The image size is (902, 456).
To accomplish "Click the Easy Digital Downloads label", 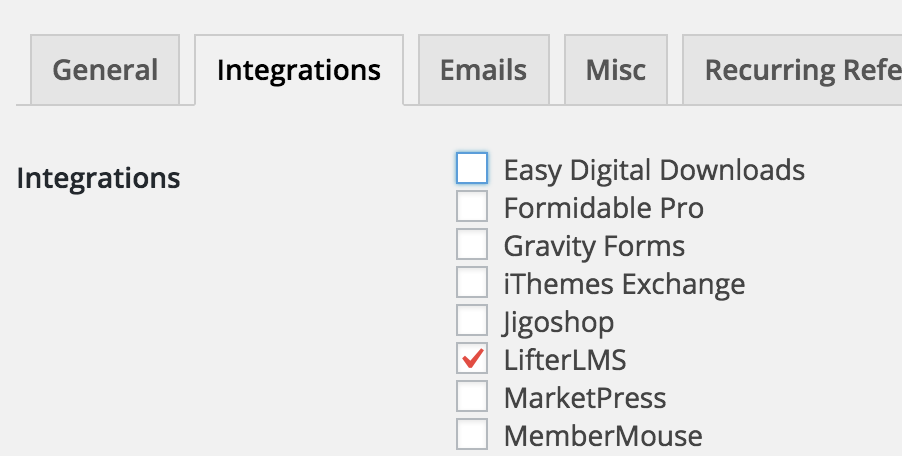I will click(654, 170).
